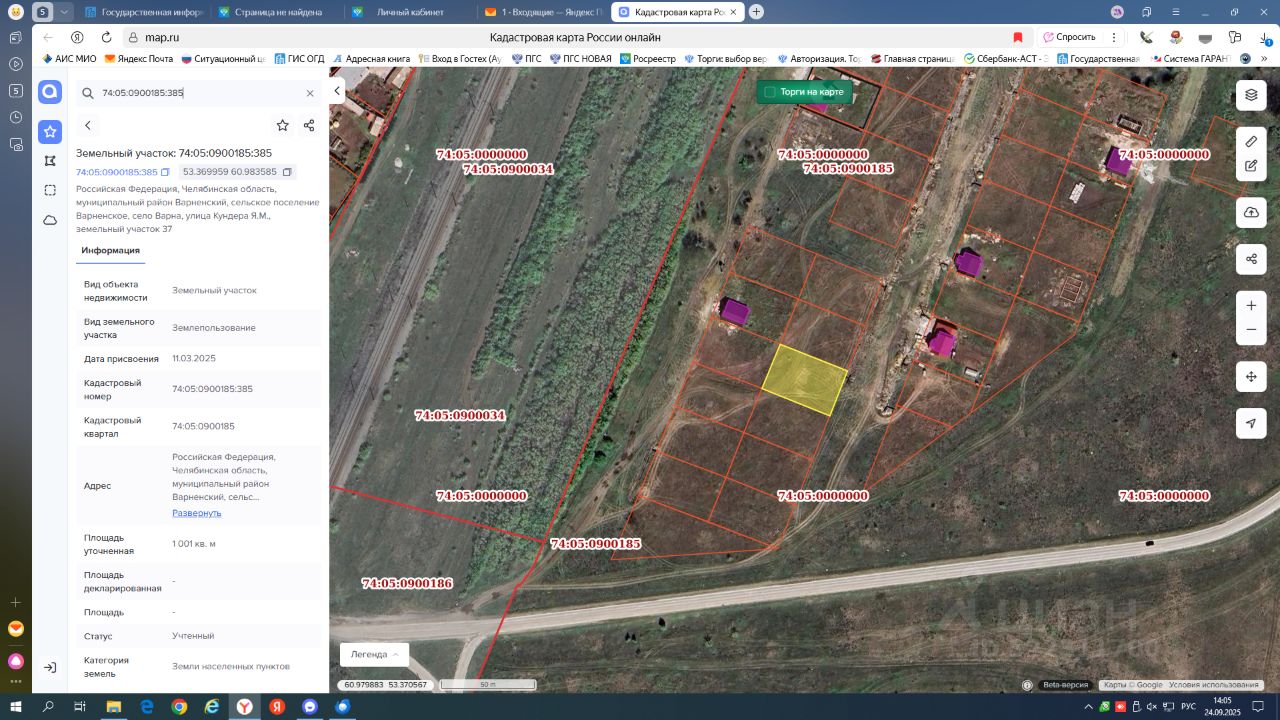
Task: Share the current map view
Action: [1251, 259]
